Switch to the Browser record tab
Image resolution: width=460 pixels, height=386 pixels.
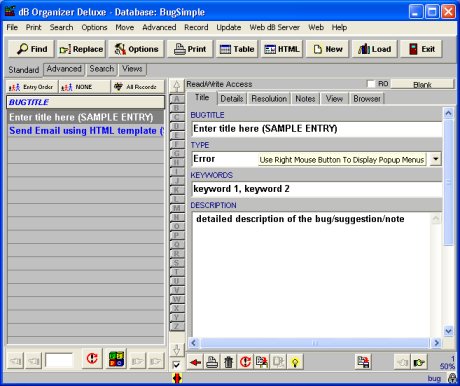[x=367, y=99]
